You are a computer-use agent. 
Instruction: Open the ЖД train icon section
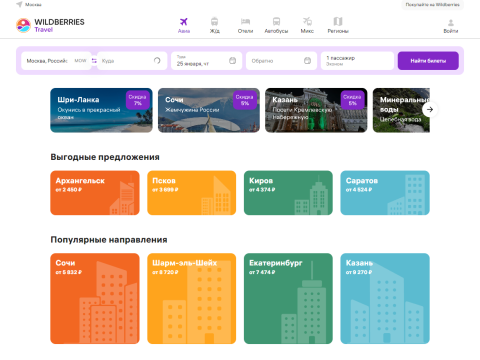click(x=214, y=22)
